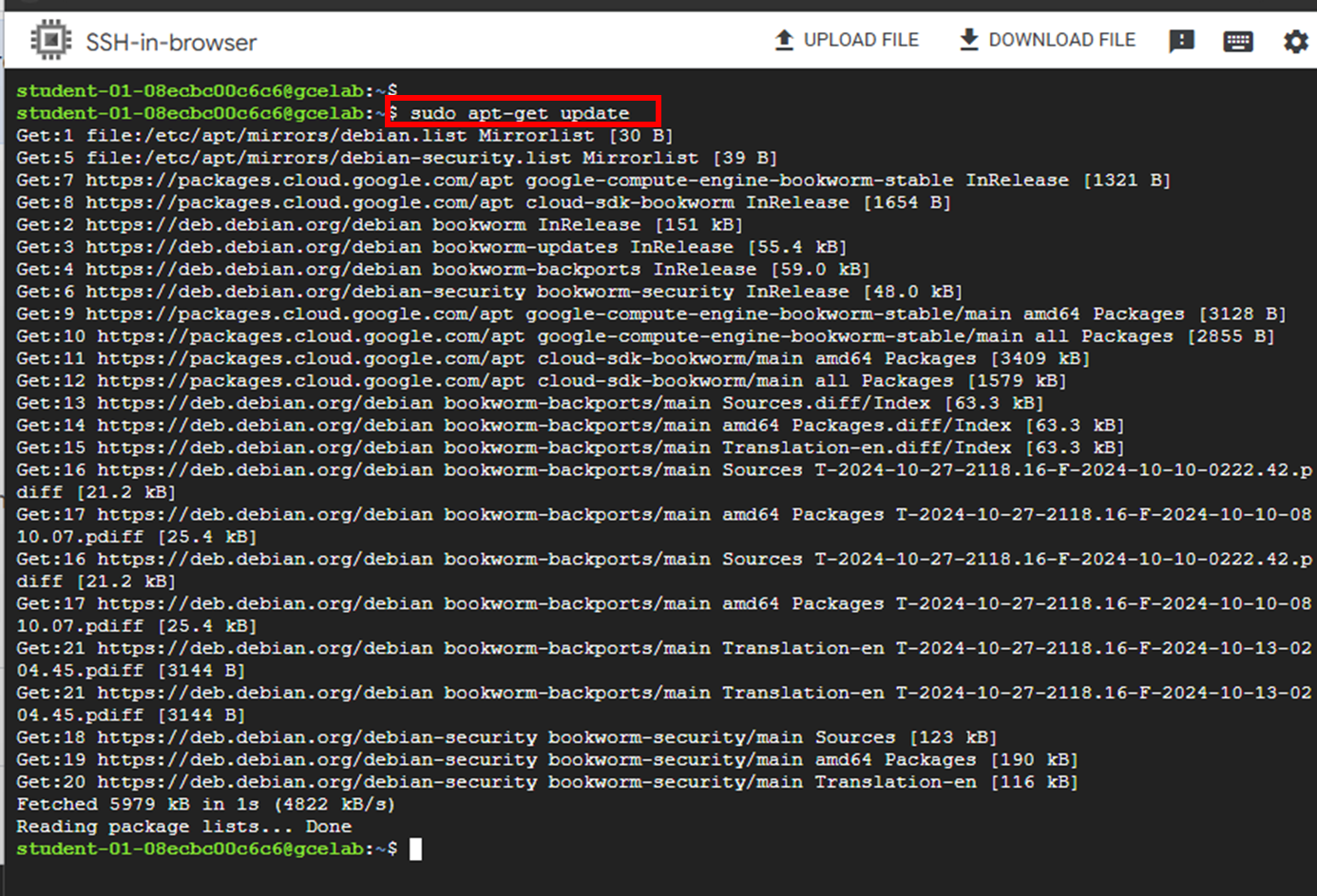Click the Get:3 bookworm-updates InRelease line
Screen dimensions: 1317x896
tap(431, 247)
